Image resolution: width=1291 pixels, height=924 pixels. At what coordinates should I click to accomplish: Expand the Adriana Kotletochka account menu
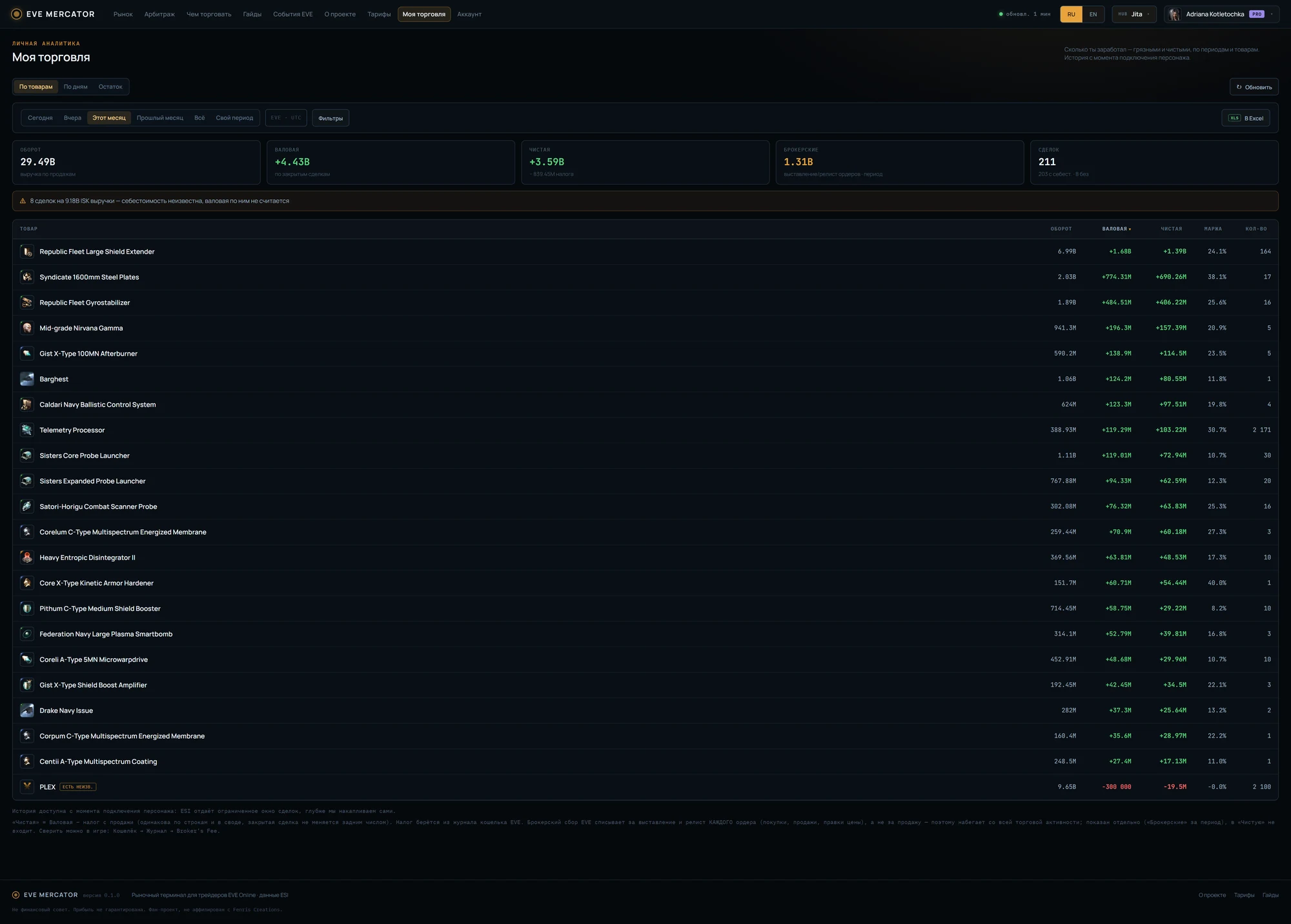click(1221, 14)
